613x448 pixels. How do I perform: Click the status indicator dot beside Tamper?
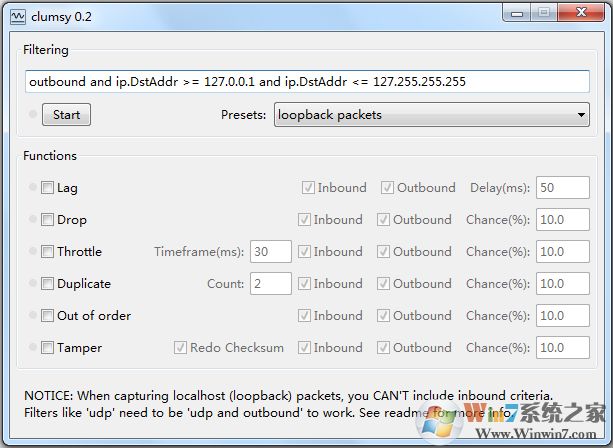pyautogui.click(x=33, y=347)
